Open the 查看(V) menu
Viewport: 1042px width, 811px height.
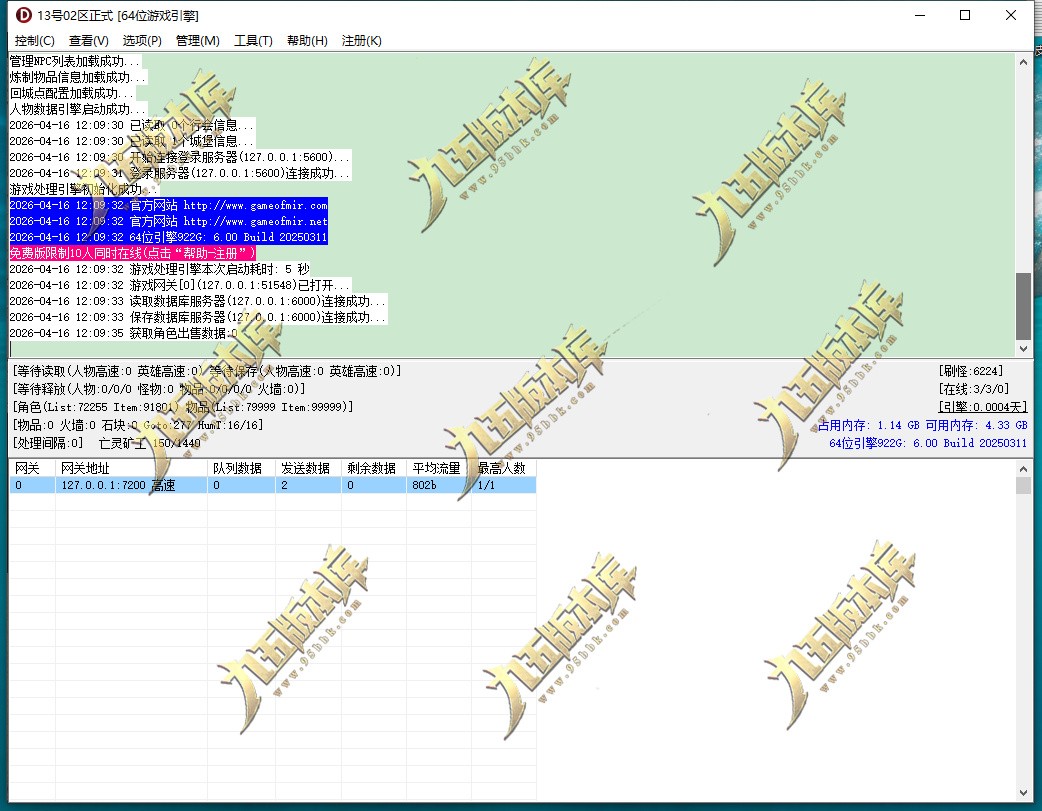pos(88,41)
